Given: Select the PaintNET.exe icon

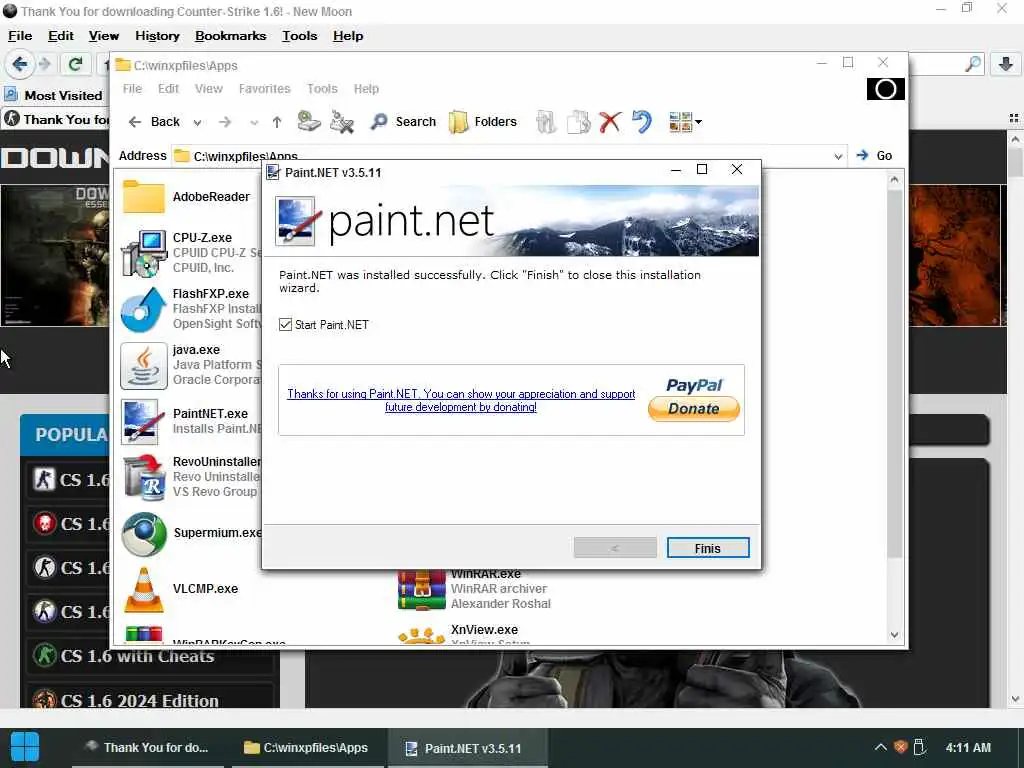Looking at the screenshot, I should pos(140,422).
